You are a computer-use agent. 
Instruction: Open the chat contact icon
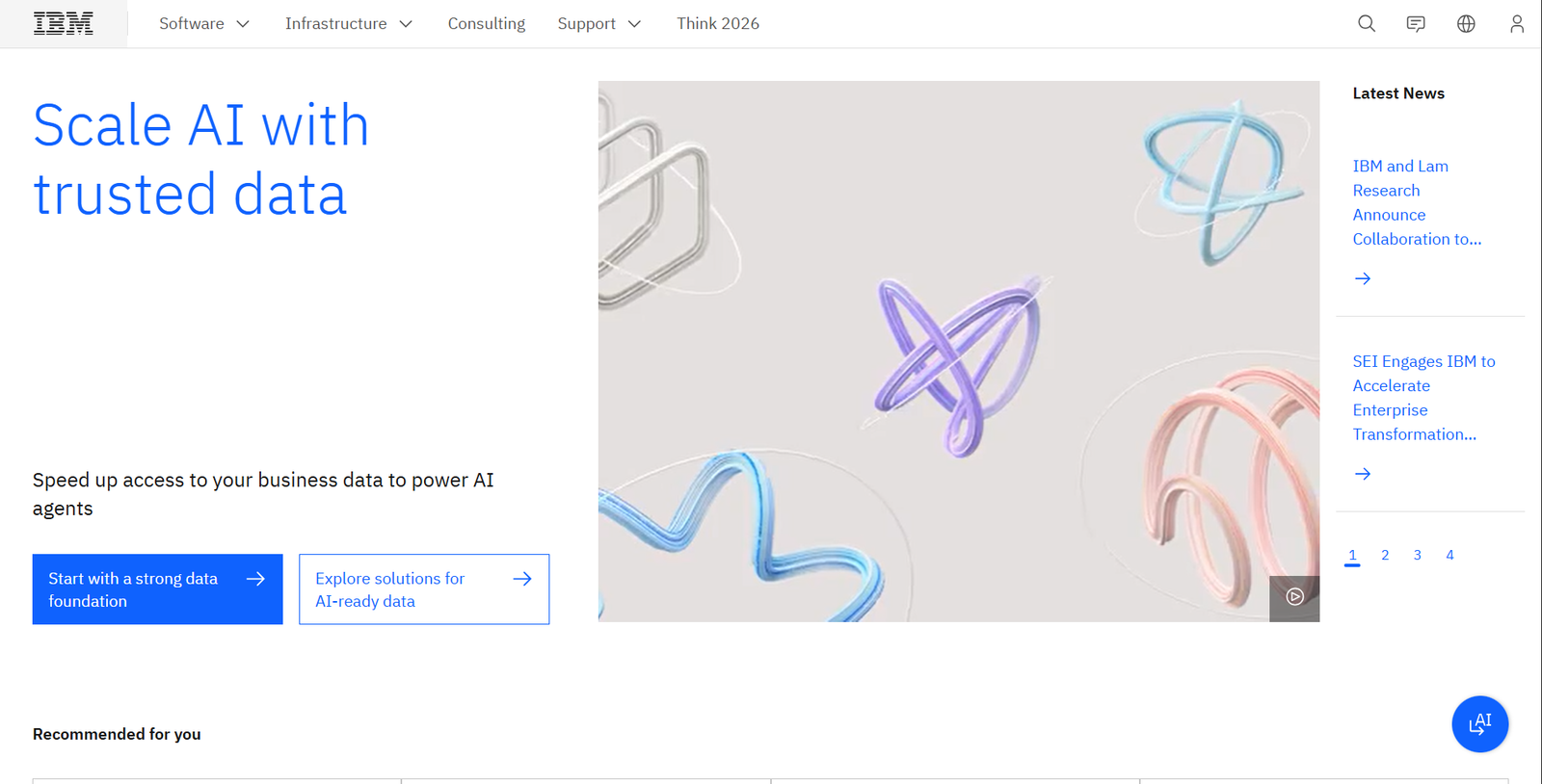tap(1416, 23)
